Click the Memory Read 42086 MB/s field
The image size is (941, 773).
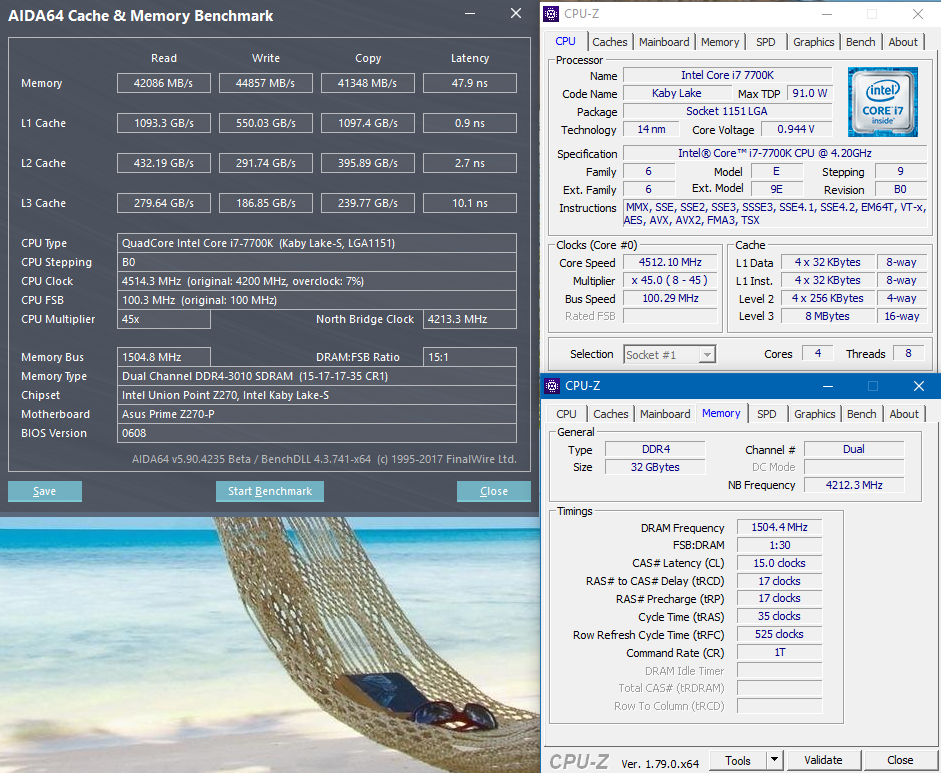click(x=164, y=83)
